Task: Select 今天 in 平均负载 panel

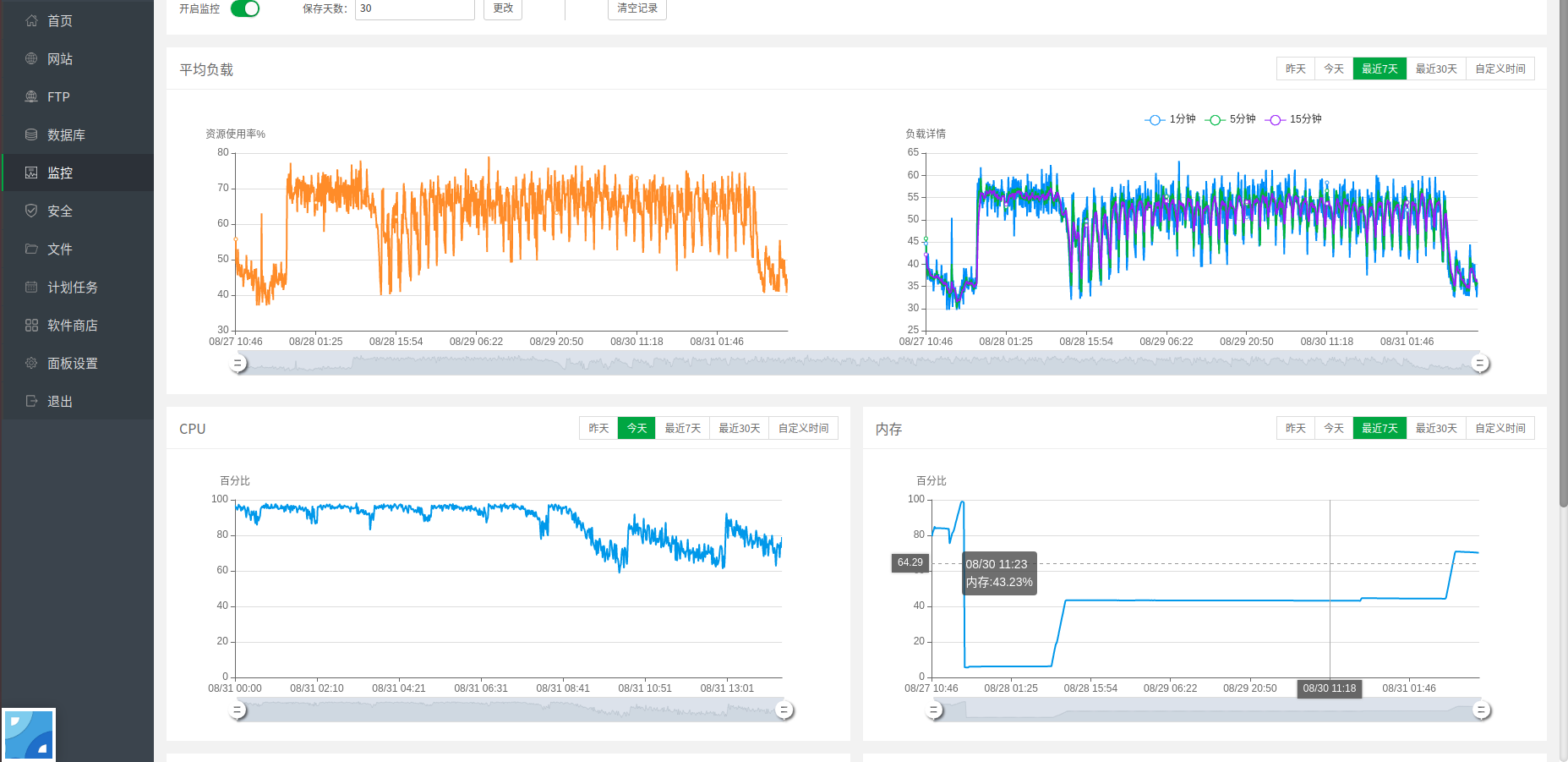Action: point(1334,69)
